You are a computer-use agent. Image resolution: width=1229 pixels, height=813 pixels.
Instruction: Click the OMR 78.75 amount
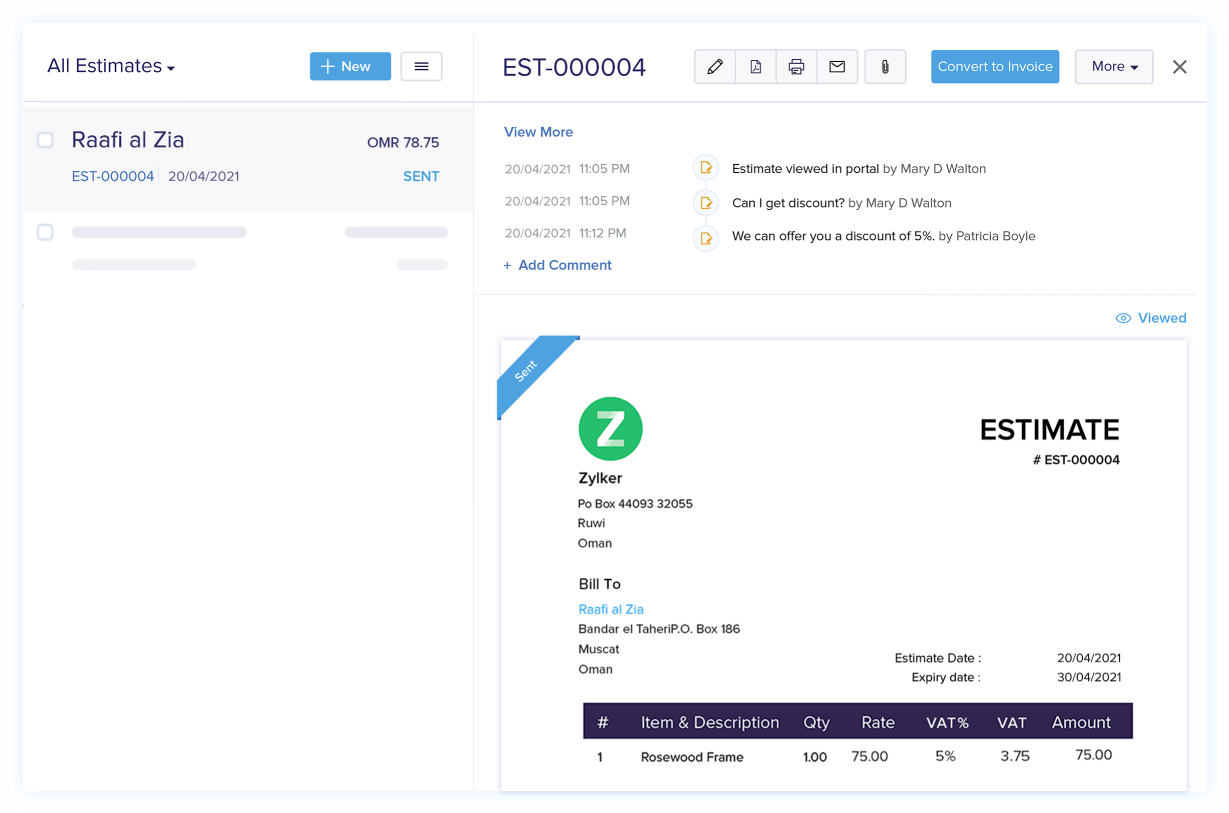coord(403,143)
